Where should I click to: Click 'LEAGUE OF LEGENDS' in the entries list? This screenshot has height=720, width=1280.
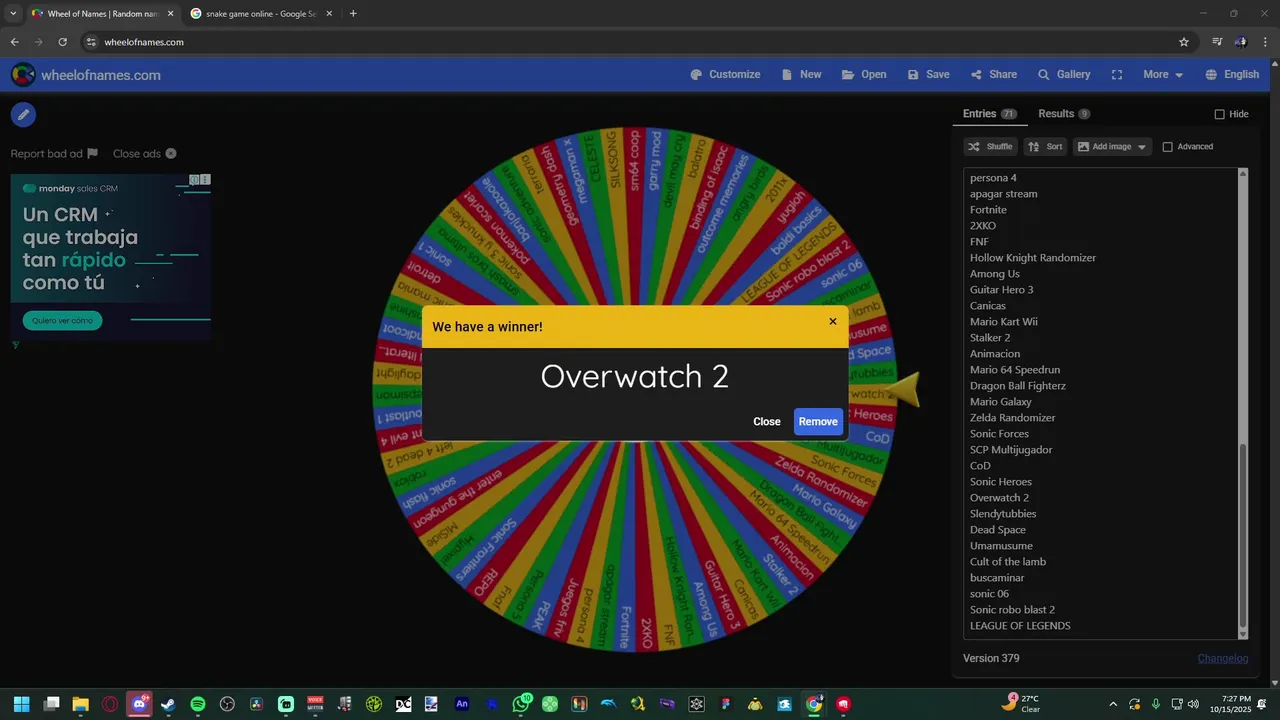[1020, 626]
